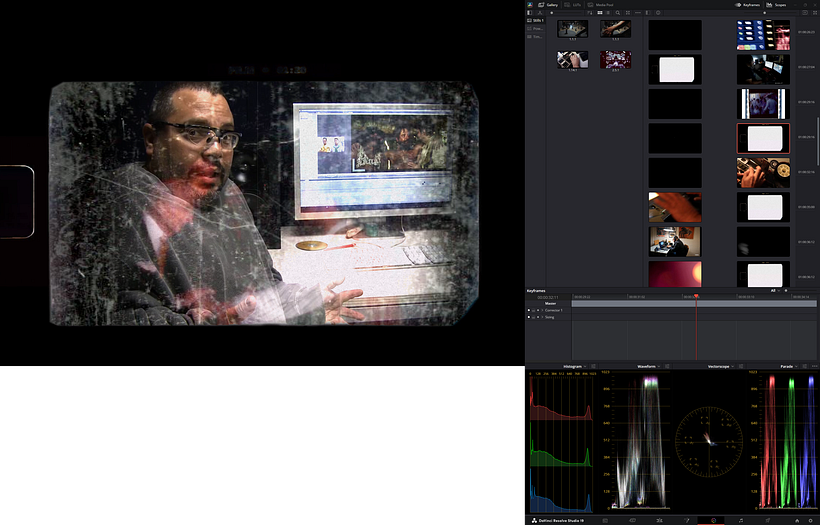Click the Home project manager icon
Viewport: 820px width, 525px height.
coord(797,520)
